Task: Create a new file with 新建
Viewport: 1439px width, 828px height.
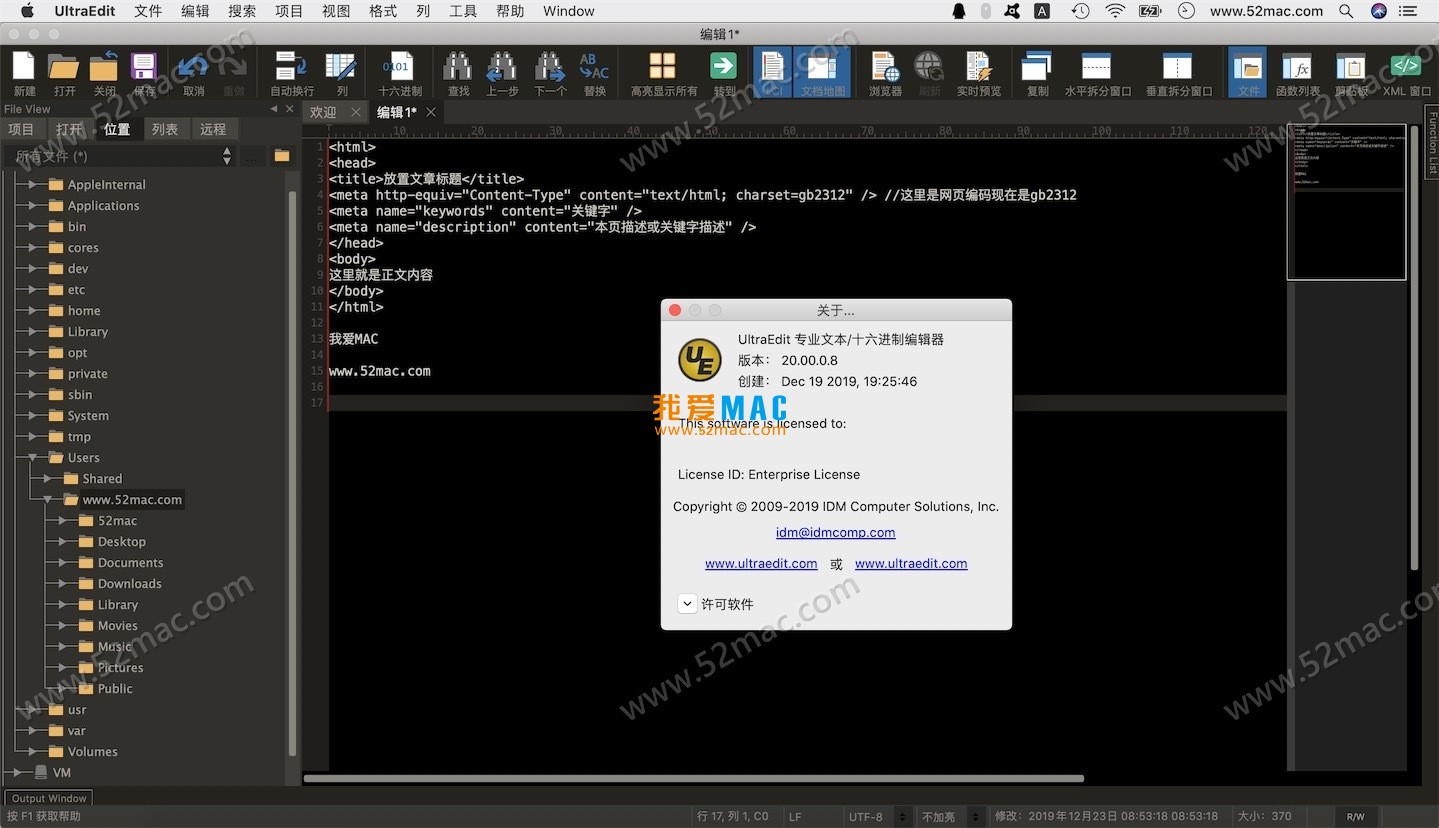Action: [24, 72]
